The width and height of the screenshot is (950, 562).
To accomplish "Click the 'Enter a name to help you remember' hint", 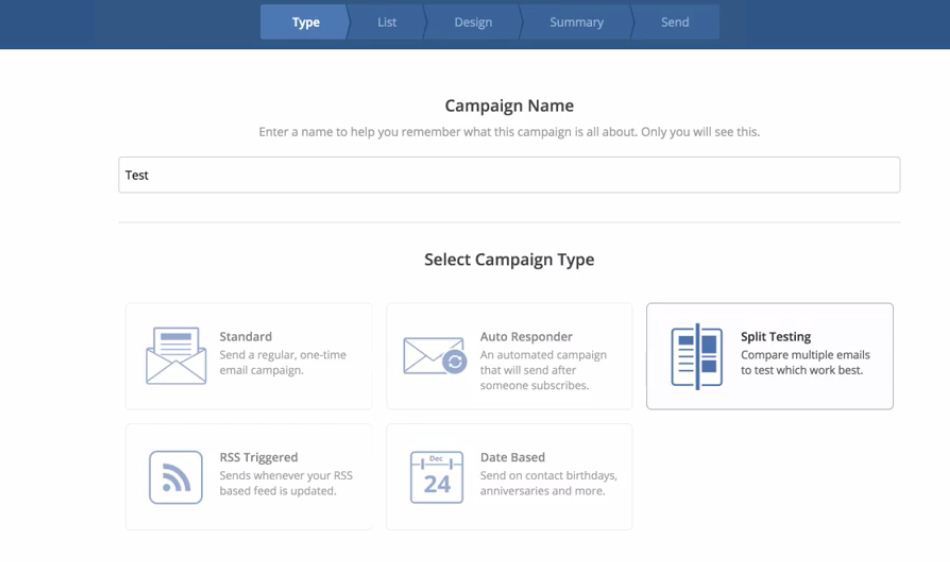I will tap(509, 132).
